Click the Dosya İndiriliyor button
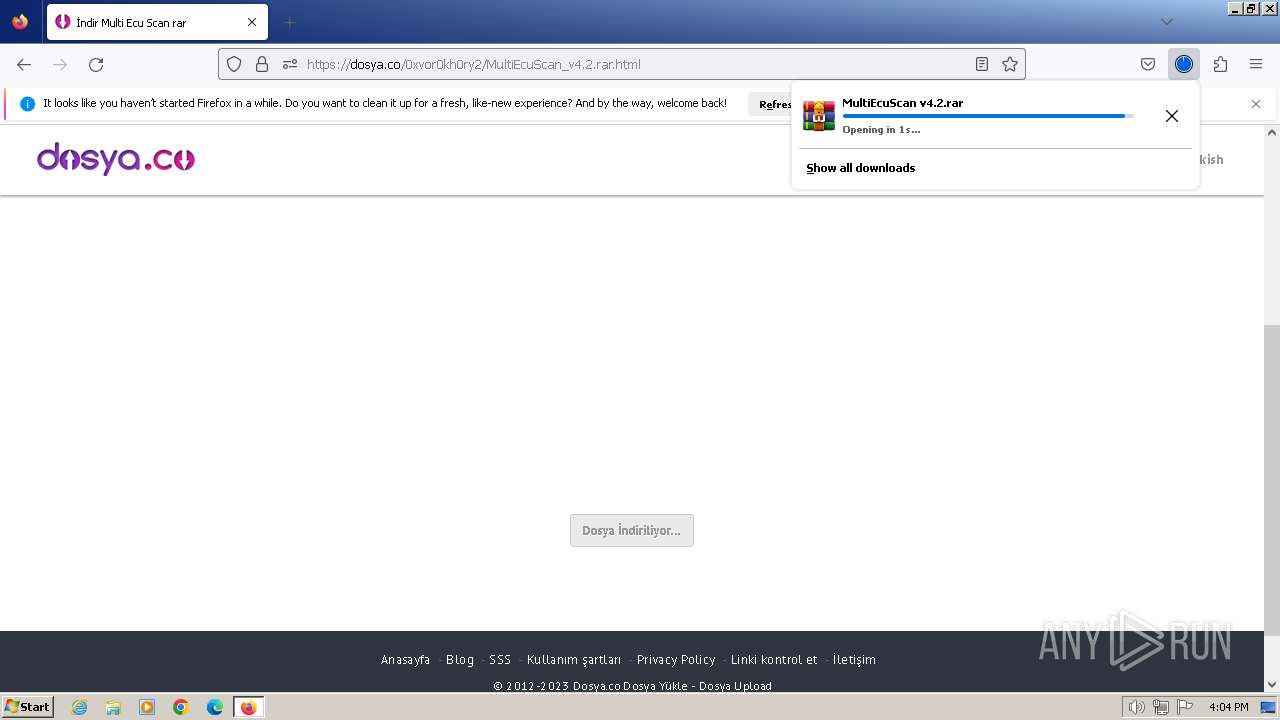 tap(632, 531)
